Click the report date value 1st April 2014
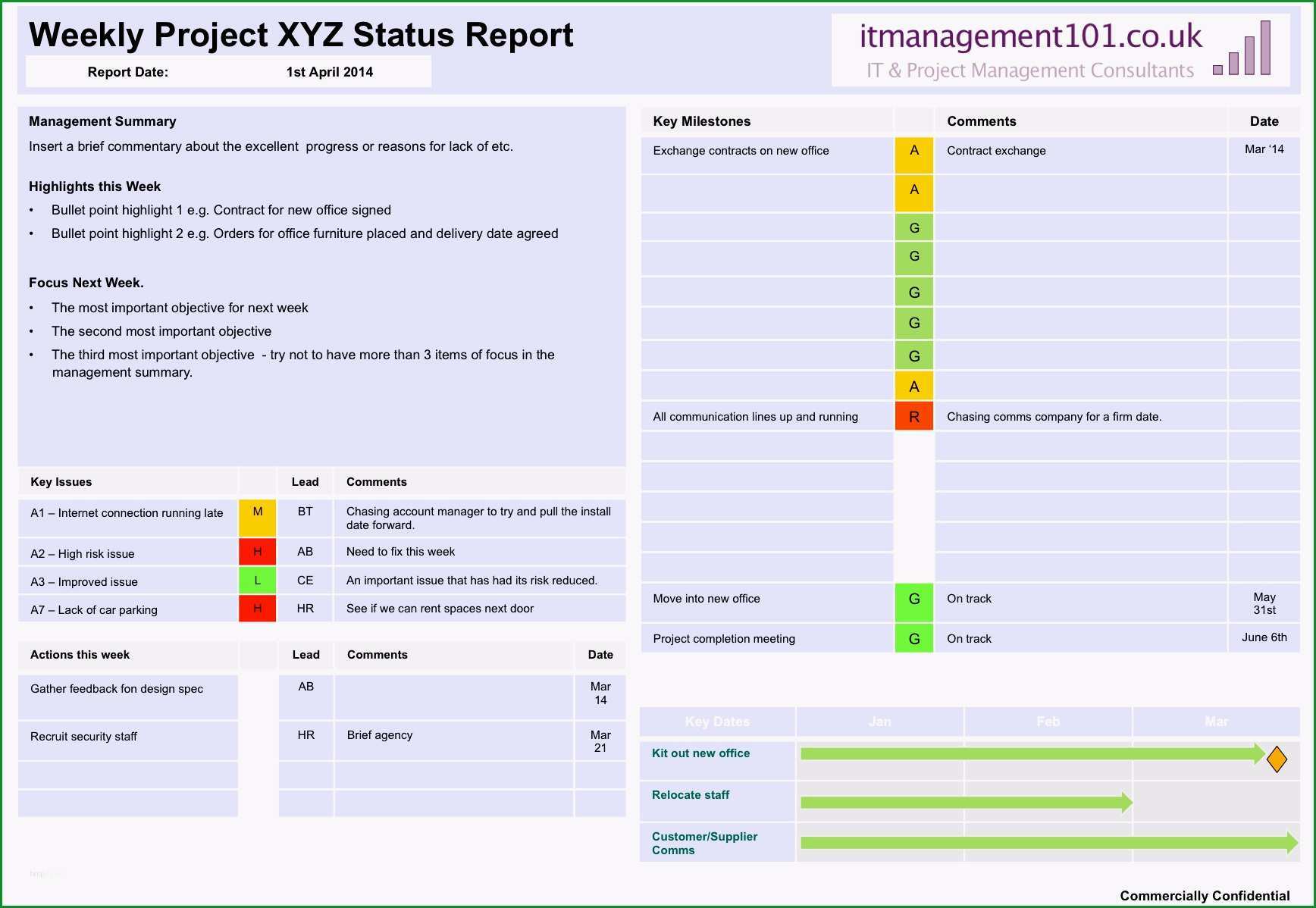This screenshot has width=1316, height=908. point(330,72)
